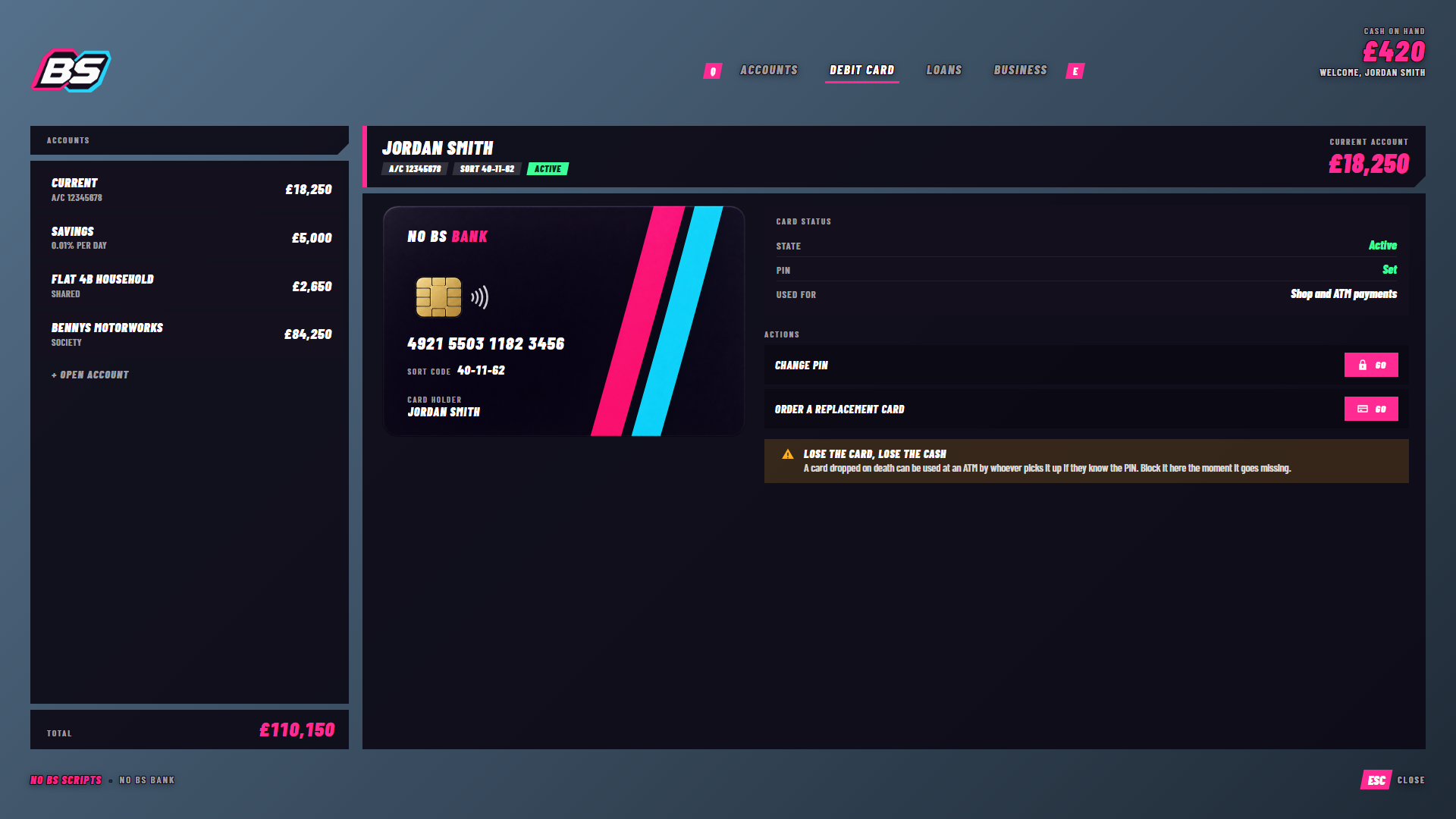1456x819 pixels.
Task: Open the Bennys Motorworks account
Action: tap(191, 334)
